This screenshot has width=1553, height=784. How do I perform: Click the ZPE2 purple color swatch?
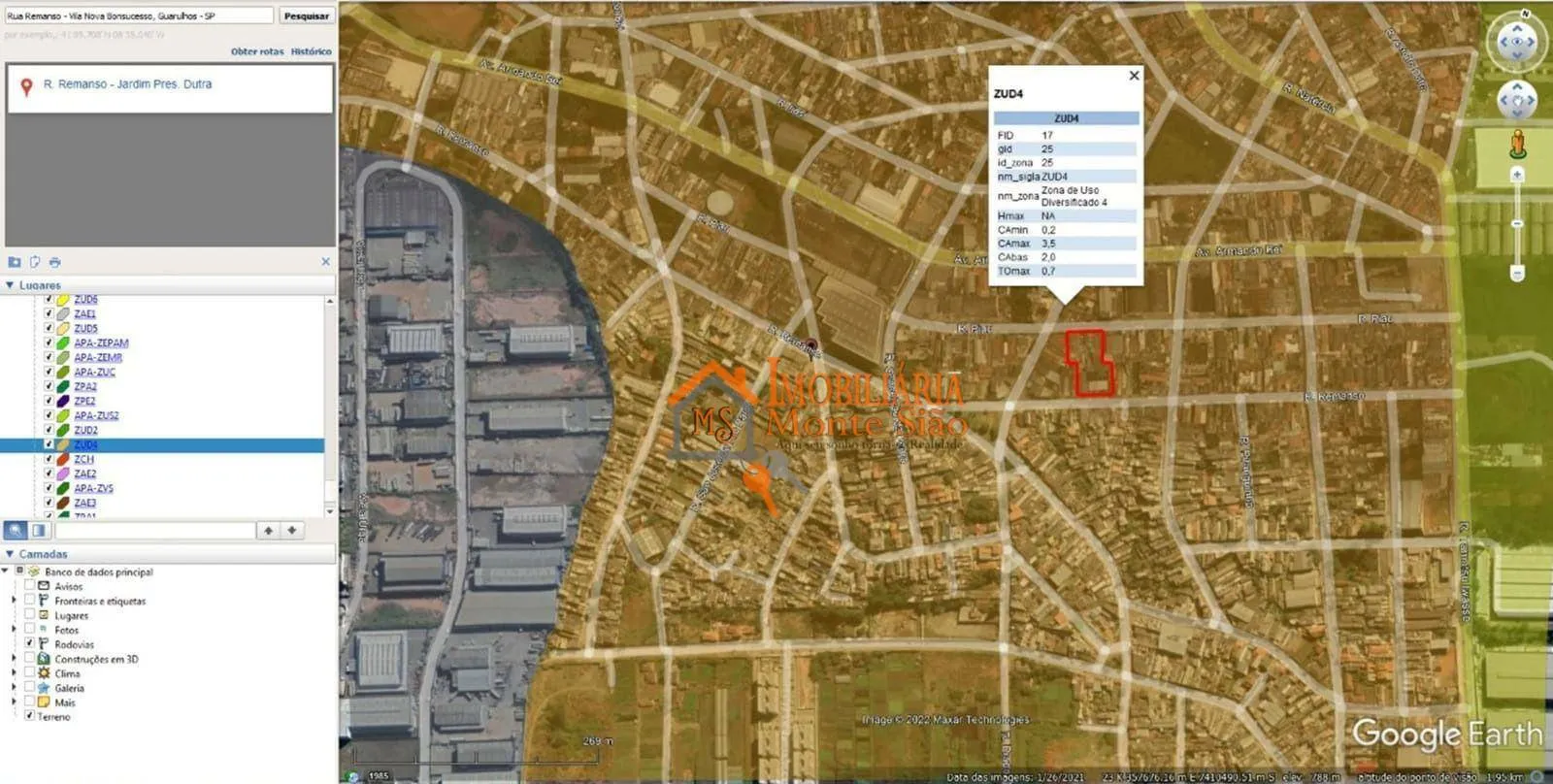point(63,401)
